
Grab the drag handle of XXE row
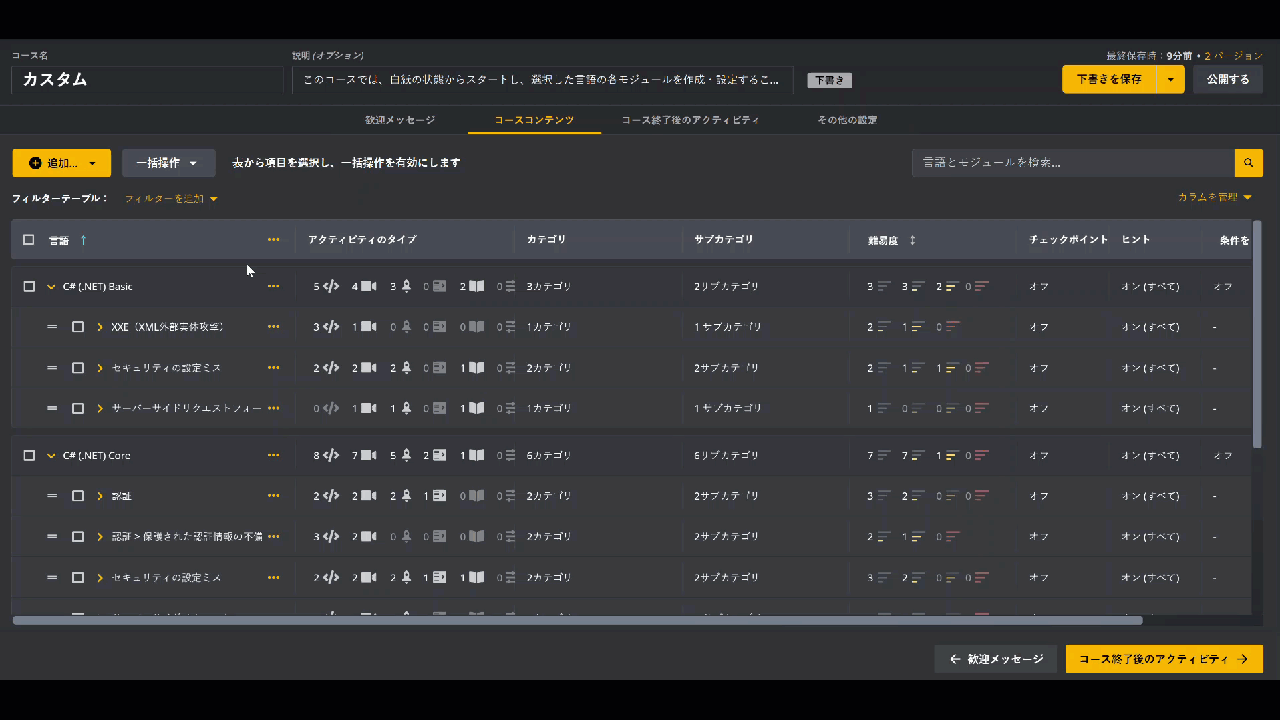click(52, 327)
